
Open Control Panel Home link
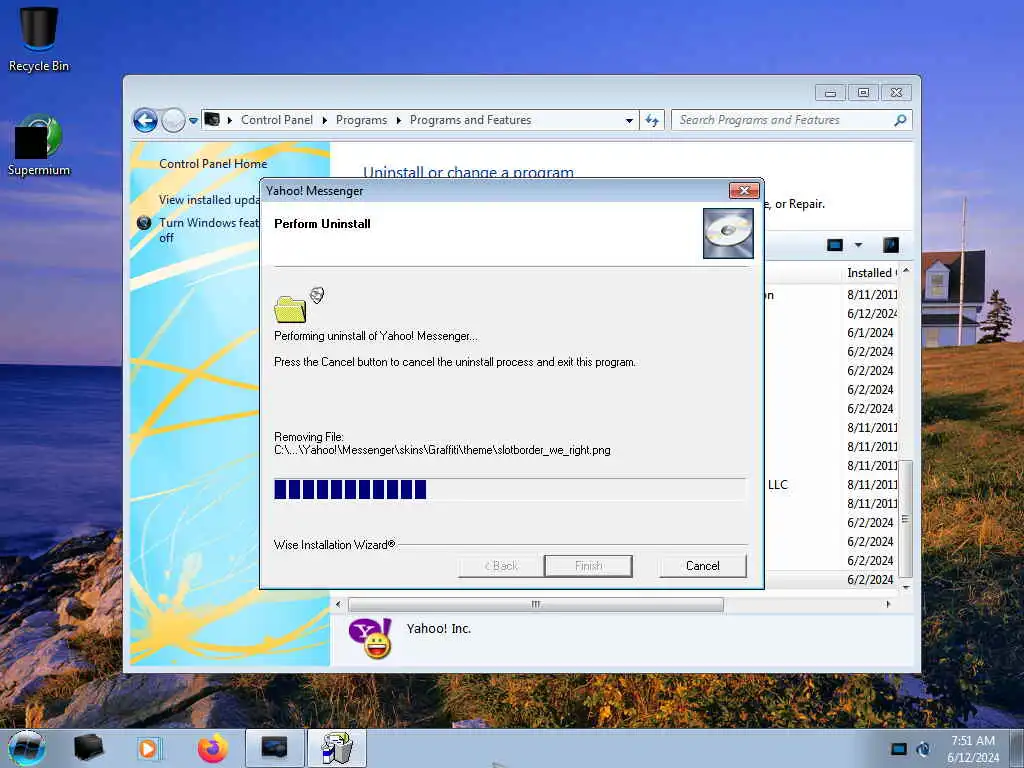213,164
